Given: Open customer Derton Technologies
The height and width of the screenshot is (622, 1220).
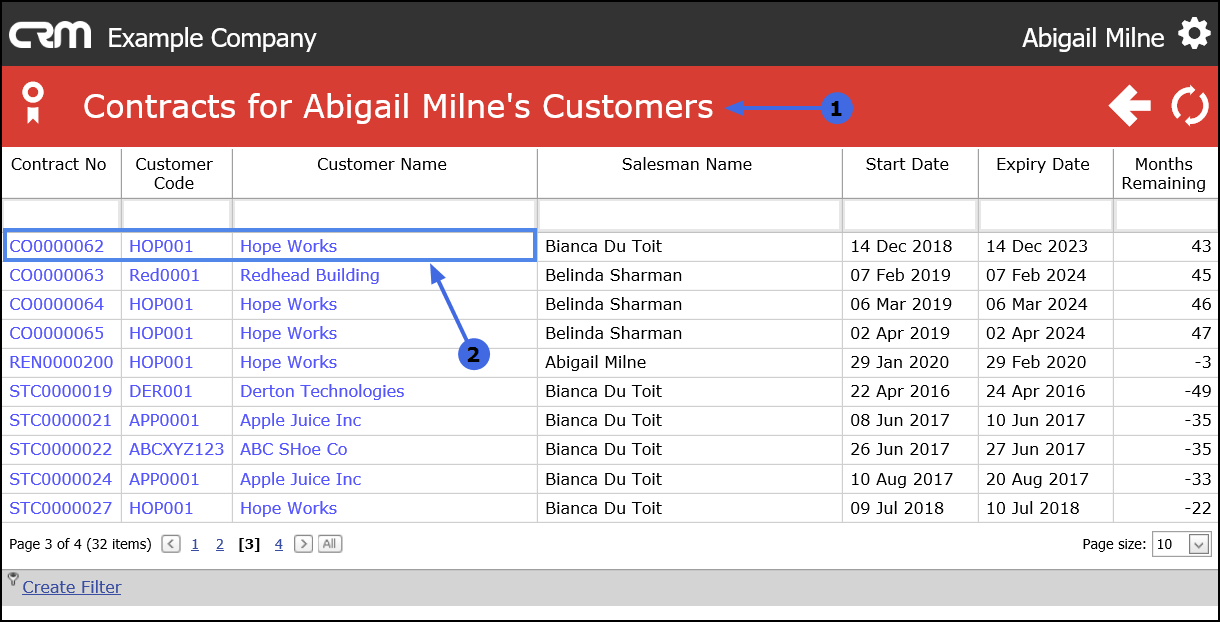Looking at the screenshot, I should pyautogui.click(x=322, y=391).
